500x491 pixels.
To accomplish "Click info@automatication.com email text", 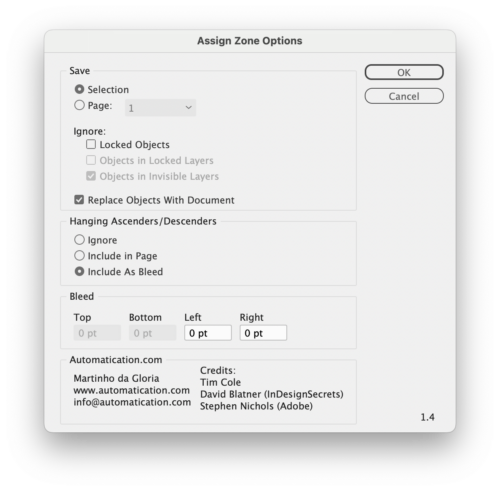I will (x=132, y=402).
